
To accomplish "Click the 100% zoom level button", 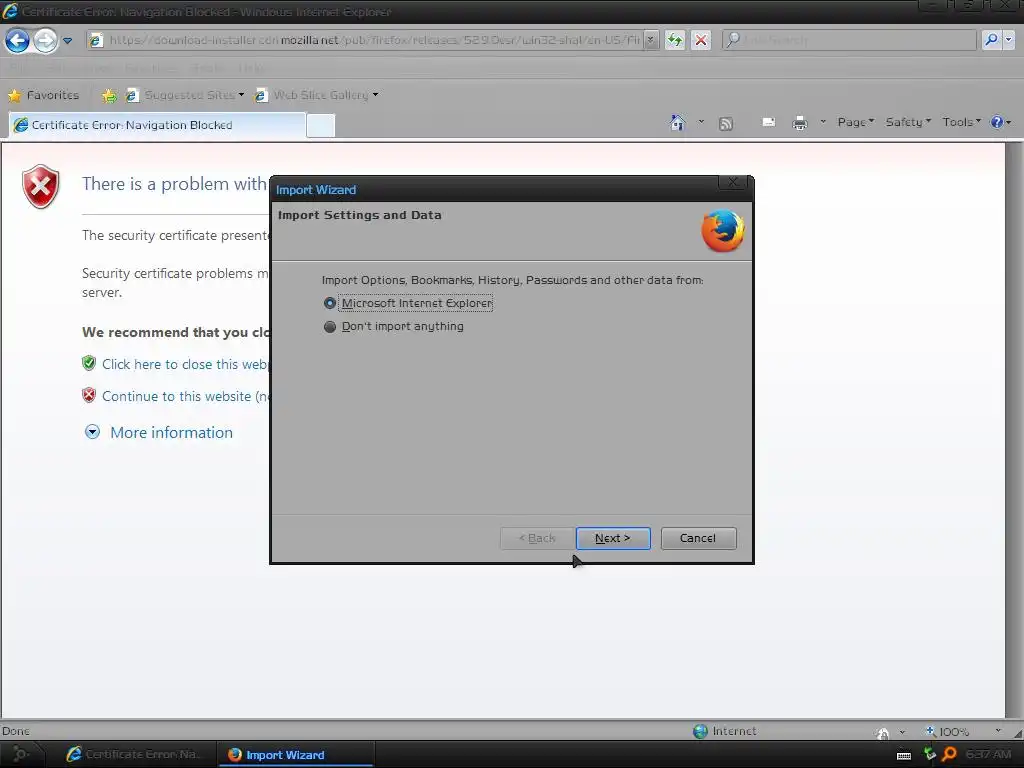I will click(x=947, y=732).
